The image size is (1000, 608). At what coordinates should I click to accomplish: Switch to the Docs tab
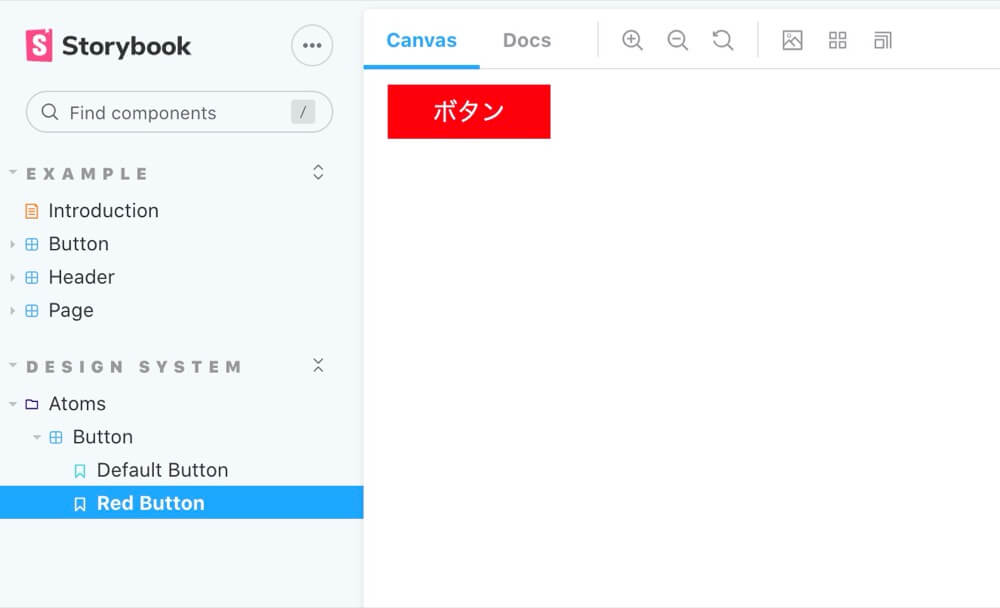pyautogui.click(x=526, y=40)
